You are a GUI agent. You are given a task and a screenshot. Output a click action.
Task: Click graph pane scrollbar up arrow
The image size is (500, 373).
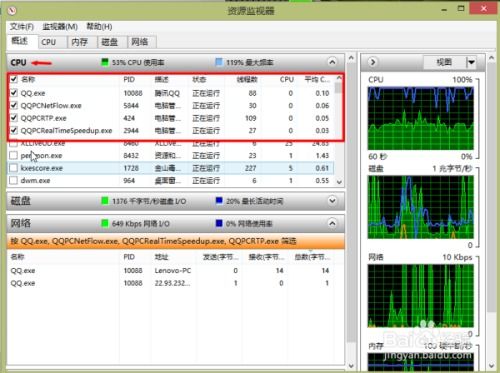pyautogui.click(x=491, y=58)
